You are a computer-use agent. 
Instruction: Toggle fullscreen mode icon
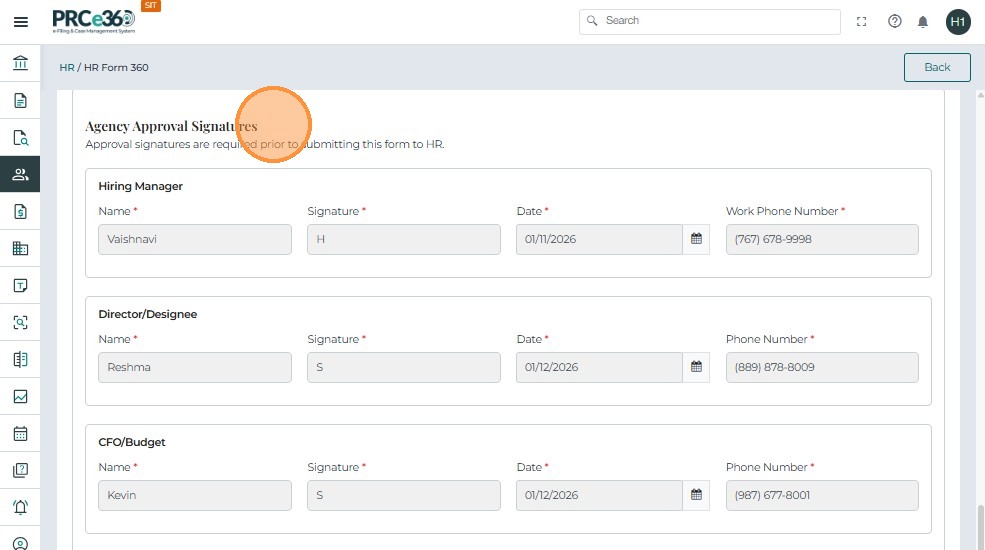[862, 21]
